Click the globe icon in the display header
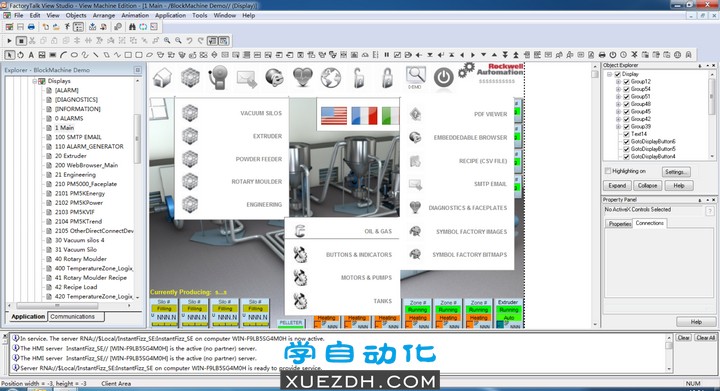 331,77
